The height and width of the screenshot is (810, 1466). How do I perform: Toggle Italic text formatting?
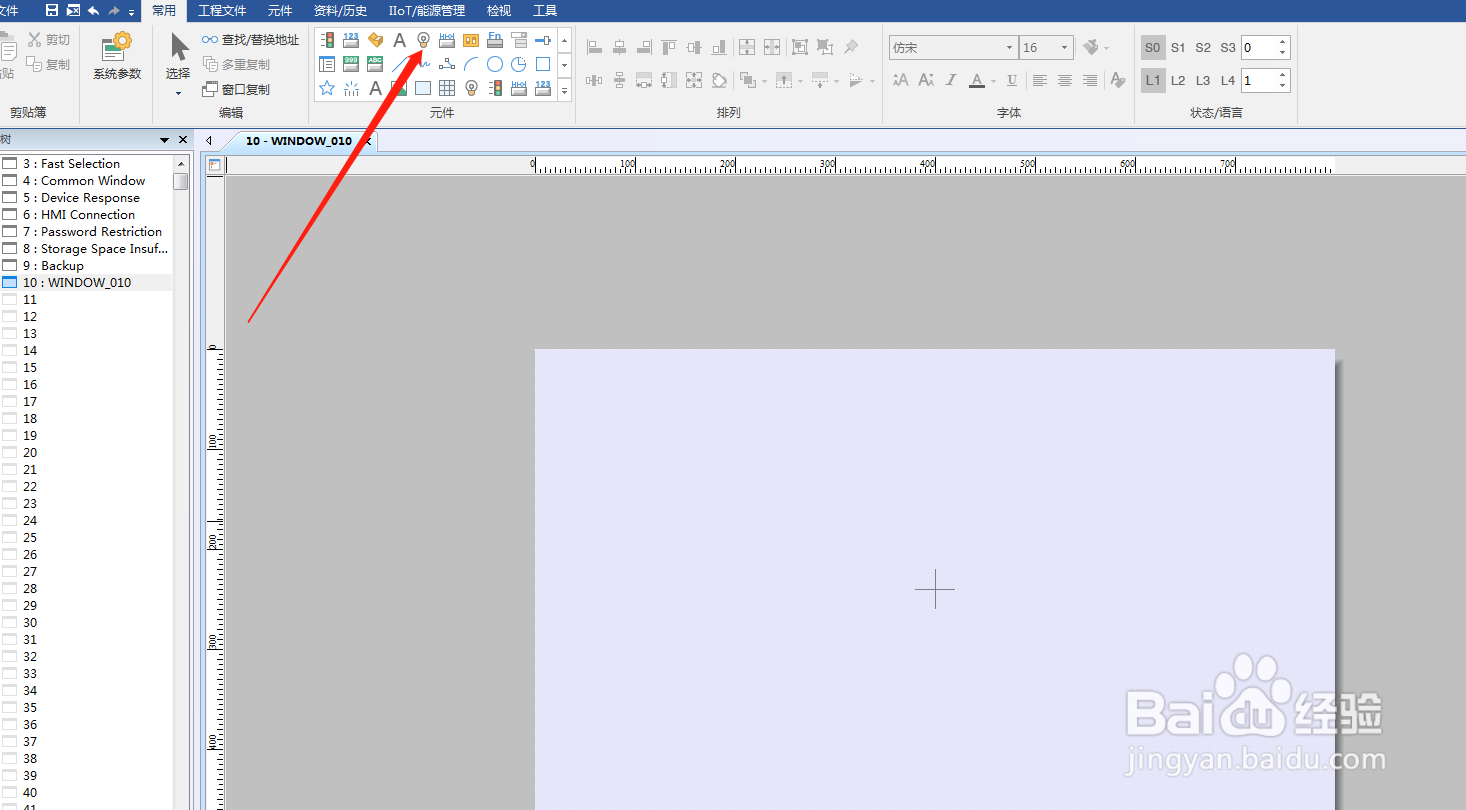click(951, 80)
